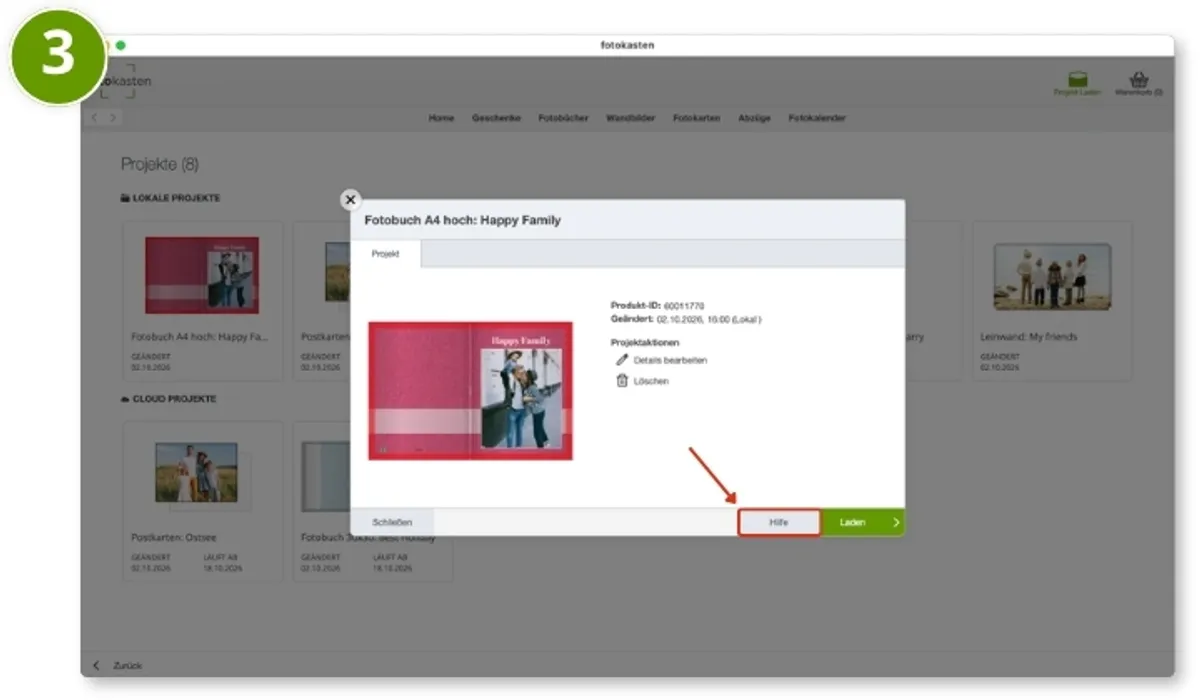Open the Projekt Laden icon in header
Image resolution: width=1200 pixels, height=700 pixels.
(x=1078, y=80)
